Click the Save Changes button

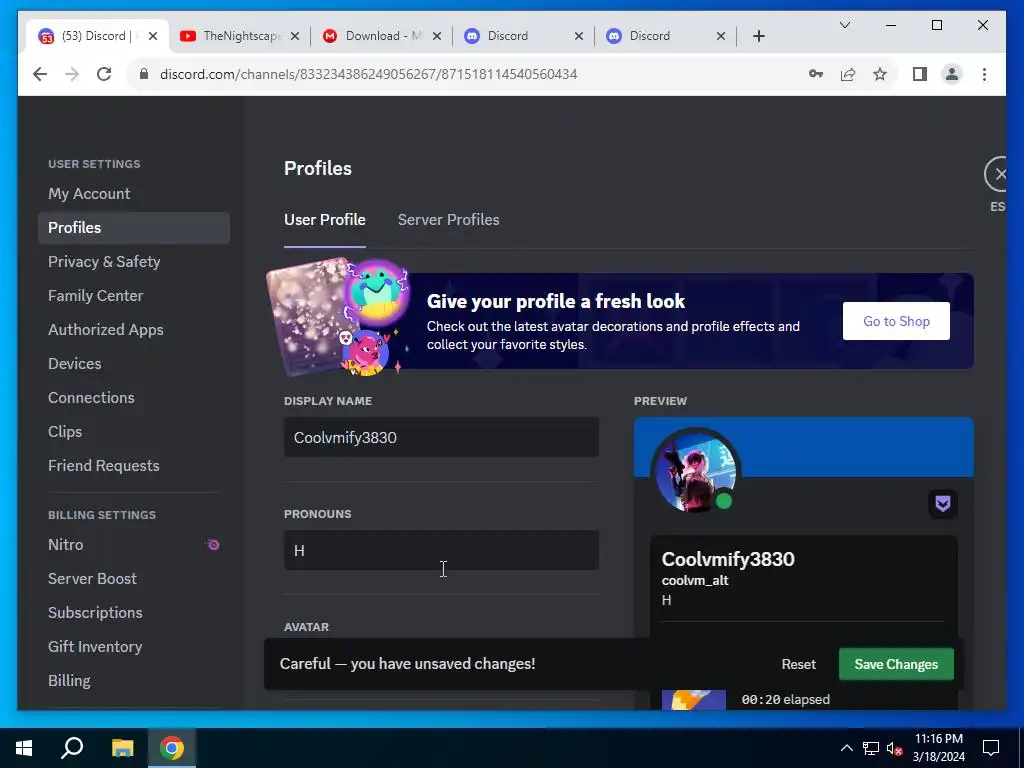tap(896, 664)
